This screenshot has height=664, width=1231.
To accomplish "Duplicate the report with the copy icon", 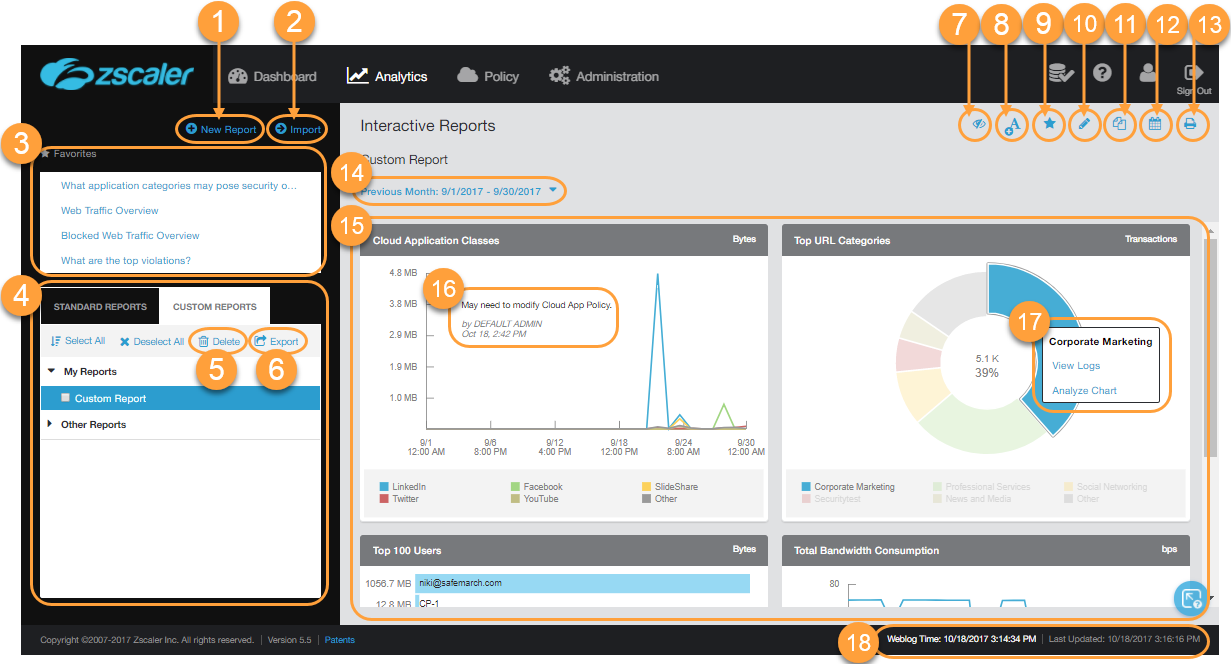I will click(1120, 125).
